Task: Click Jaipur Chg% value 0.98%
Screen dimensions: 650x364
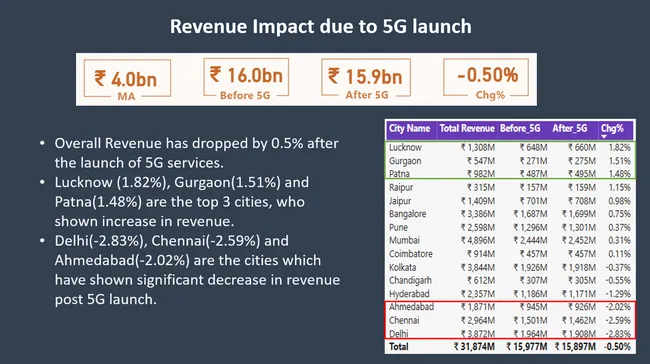Action: pos(619,201)
